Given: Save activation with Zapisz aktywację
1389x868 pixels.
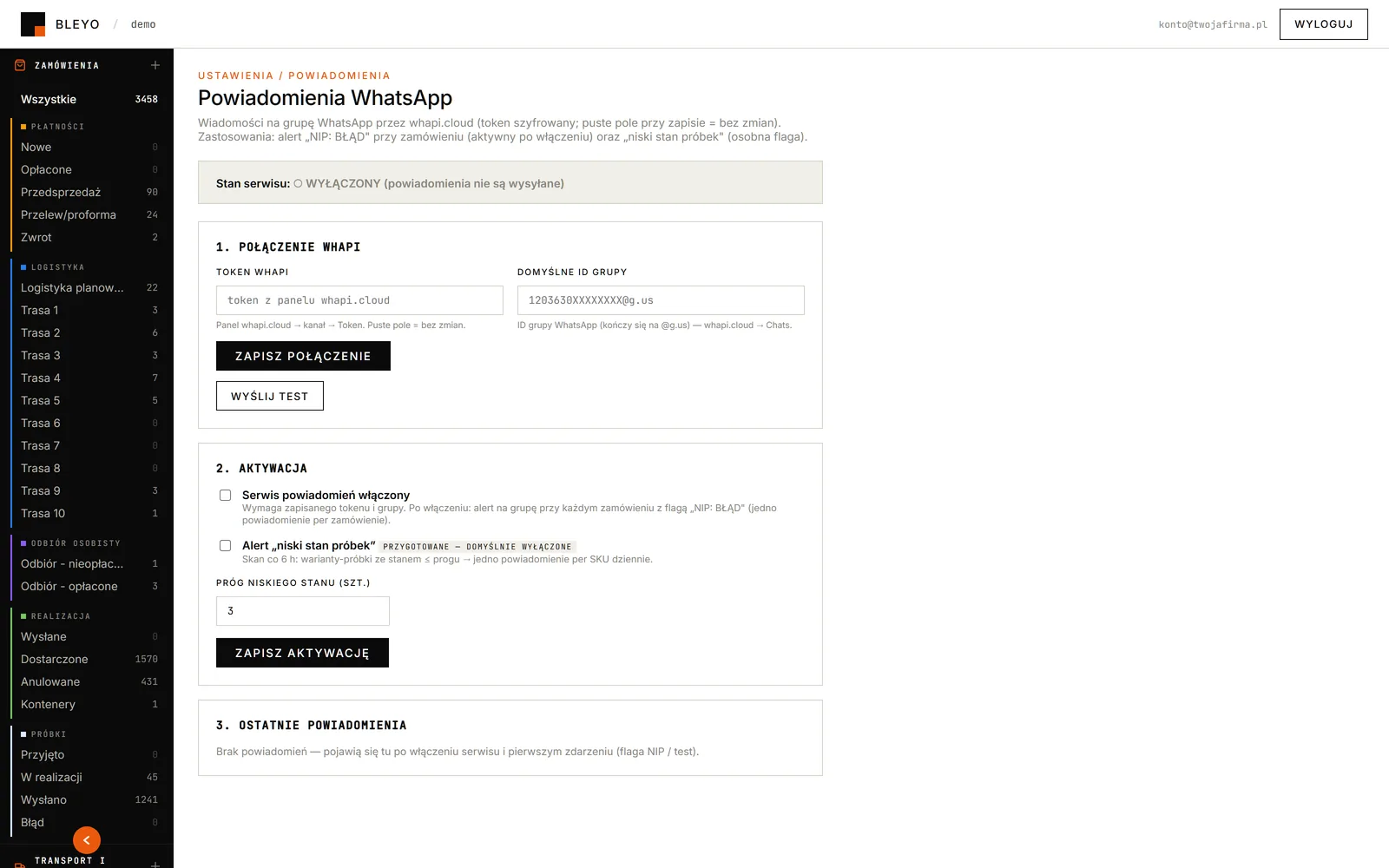Looking at the screenshot, I should pyautogui.click(x=302, y=653).
